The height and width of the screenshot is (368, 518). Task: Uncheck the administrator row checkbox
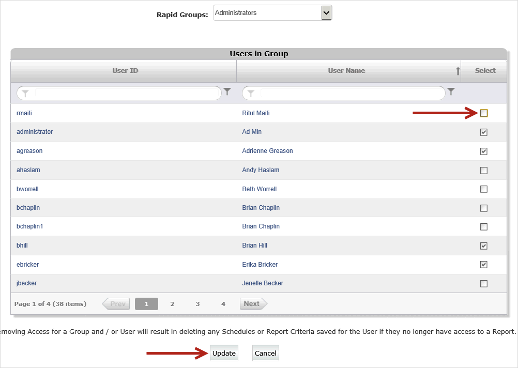click(x=484, y=132)
